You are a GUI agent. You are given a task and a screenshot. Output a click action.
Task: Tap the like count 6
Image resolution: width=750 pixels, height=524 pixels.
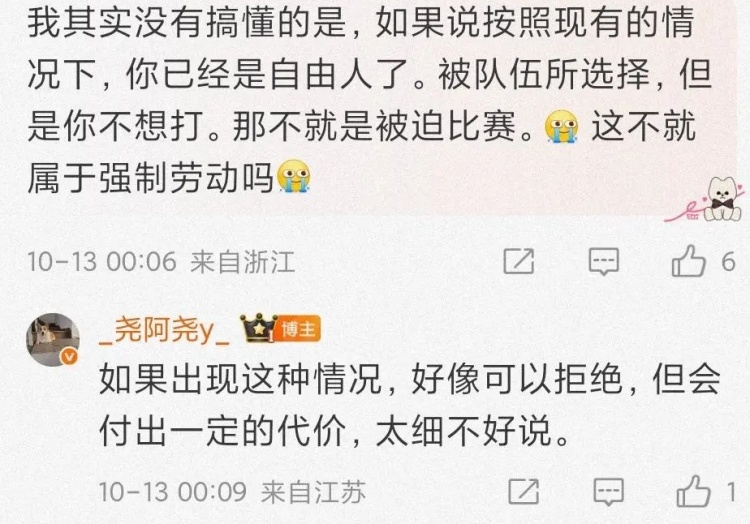point(728,262)
